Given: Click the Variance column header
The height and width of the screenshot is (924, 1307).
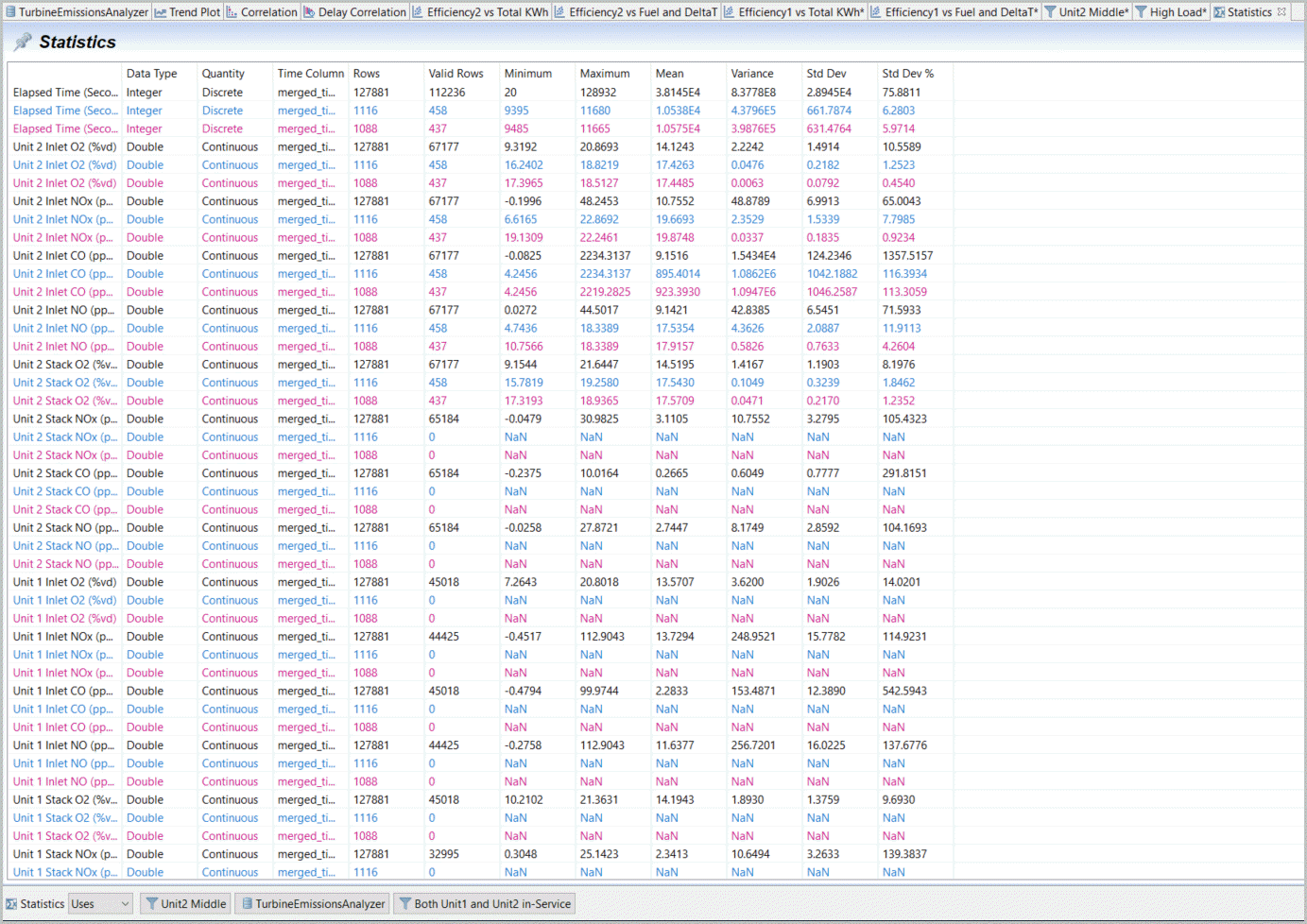Looking at the screenshot, I should 751,74.
